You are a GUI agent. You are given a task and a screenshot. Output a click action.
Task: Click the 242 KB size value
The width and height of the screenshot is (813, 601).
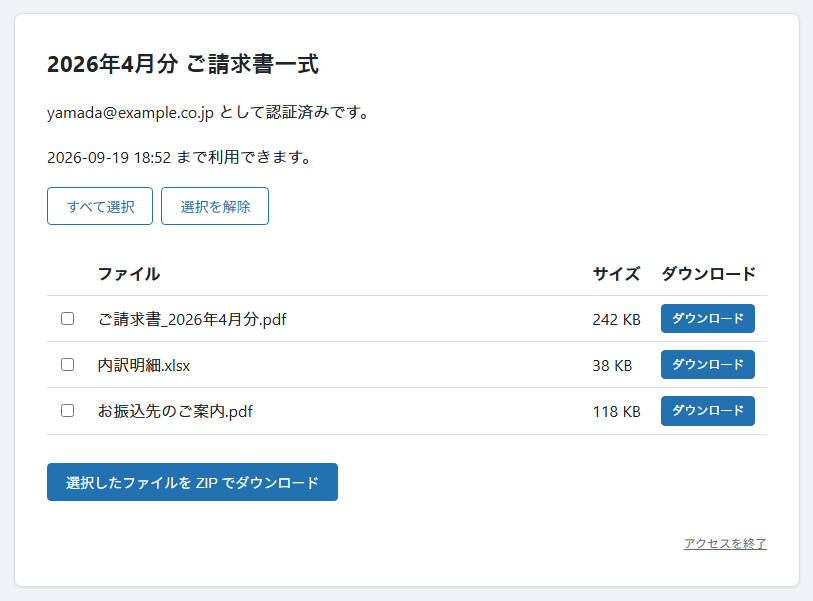coord(616,319)
